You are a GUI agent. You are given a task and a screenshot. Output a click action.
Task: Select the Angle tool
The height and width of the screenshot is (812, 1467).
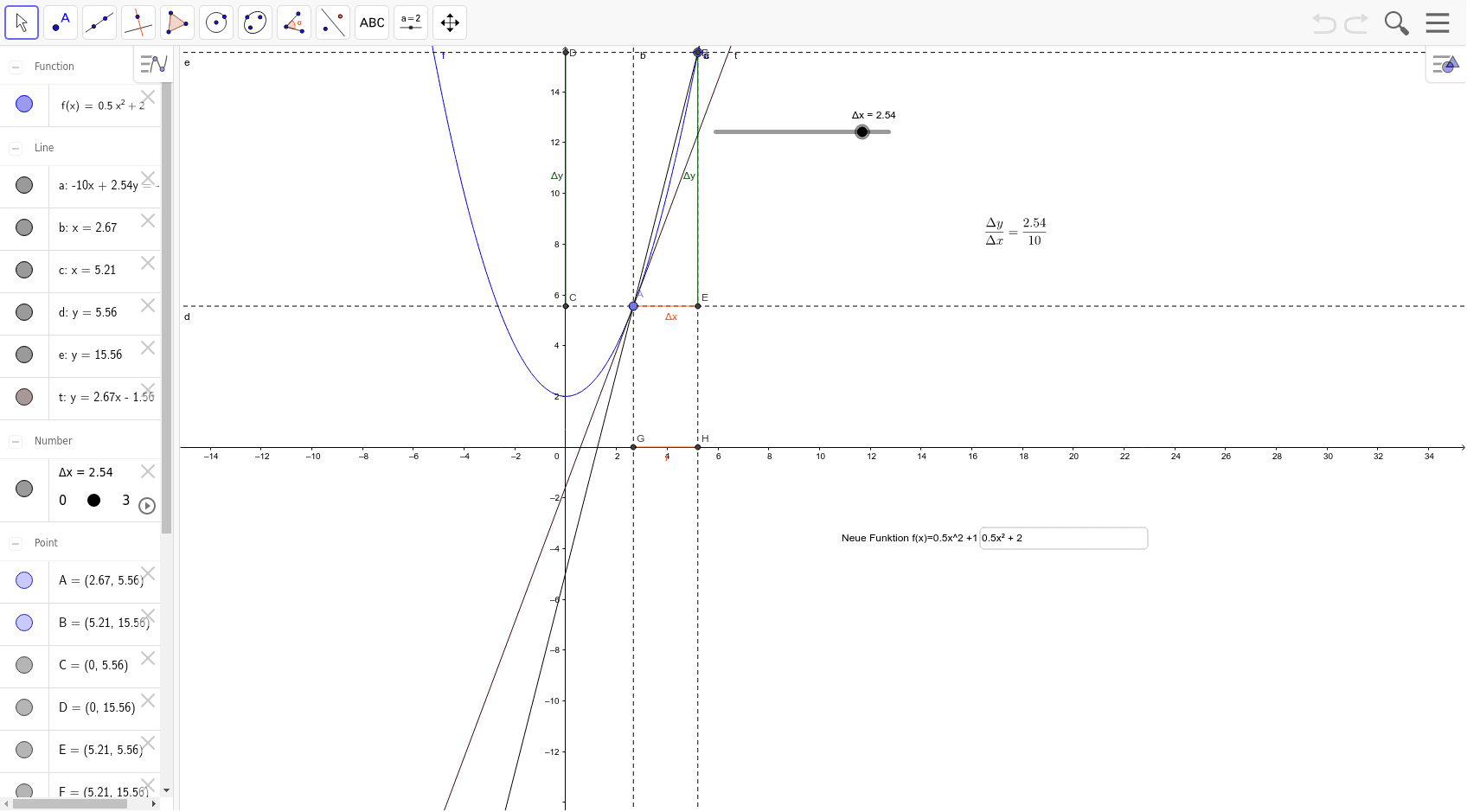click(294, 22)
